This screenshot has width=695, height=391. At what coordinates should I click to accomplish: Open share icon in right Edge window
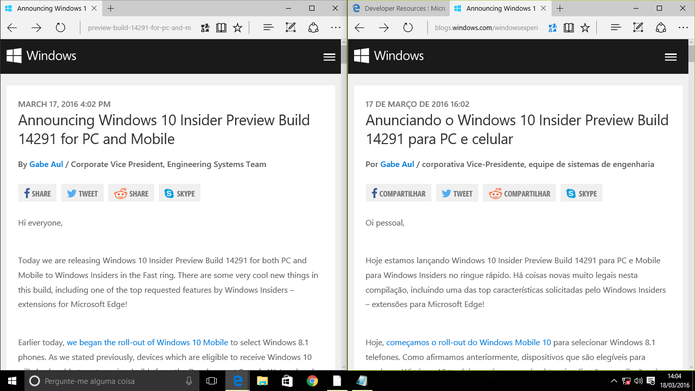(x=661, y=27)
